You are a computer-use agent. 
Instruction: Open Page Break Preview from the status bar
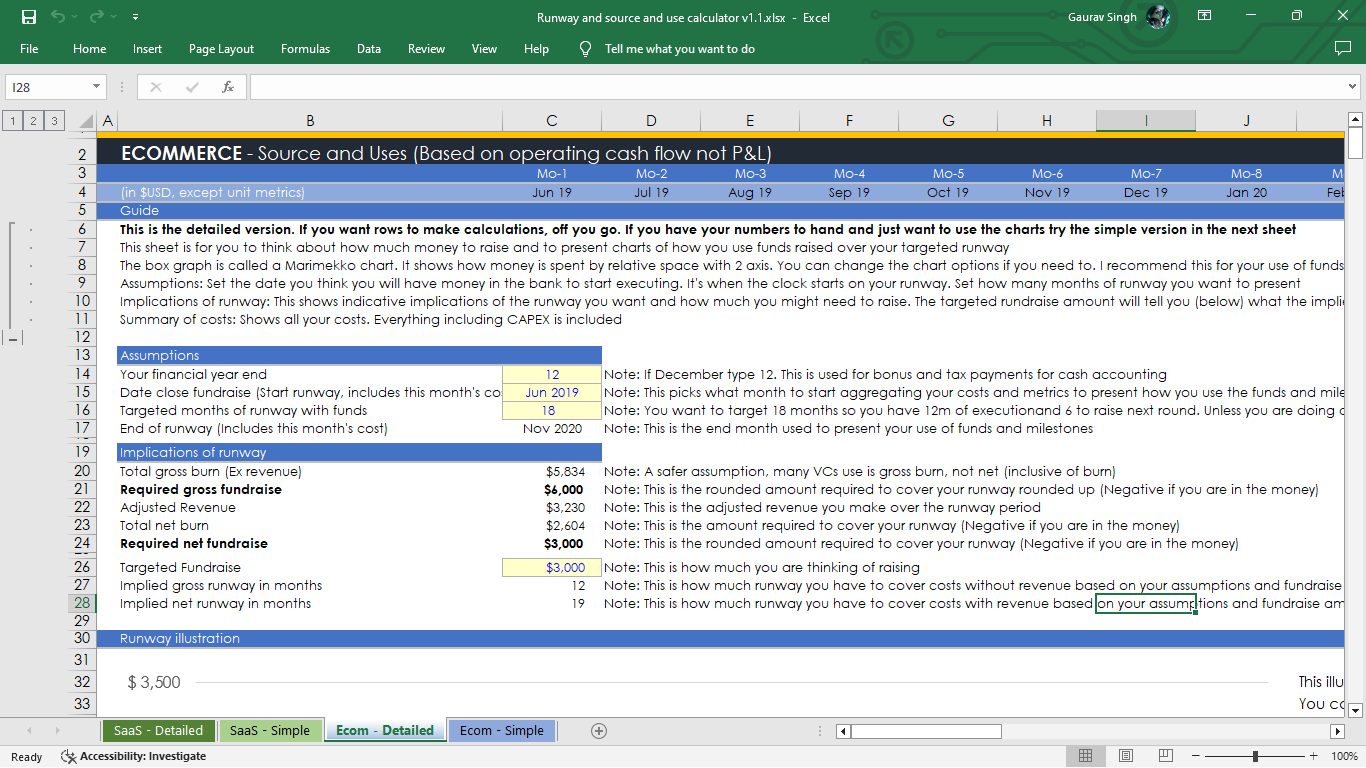pos(1165,755)
